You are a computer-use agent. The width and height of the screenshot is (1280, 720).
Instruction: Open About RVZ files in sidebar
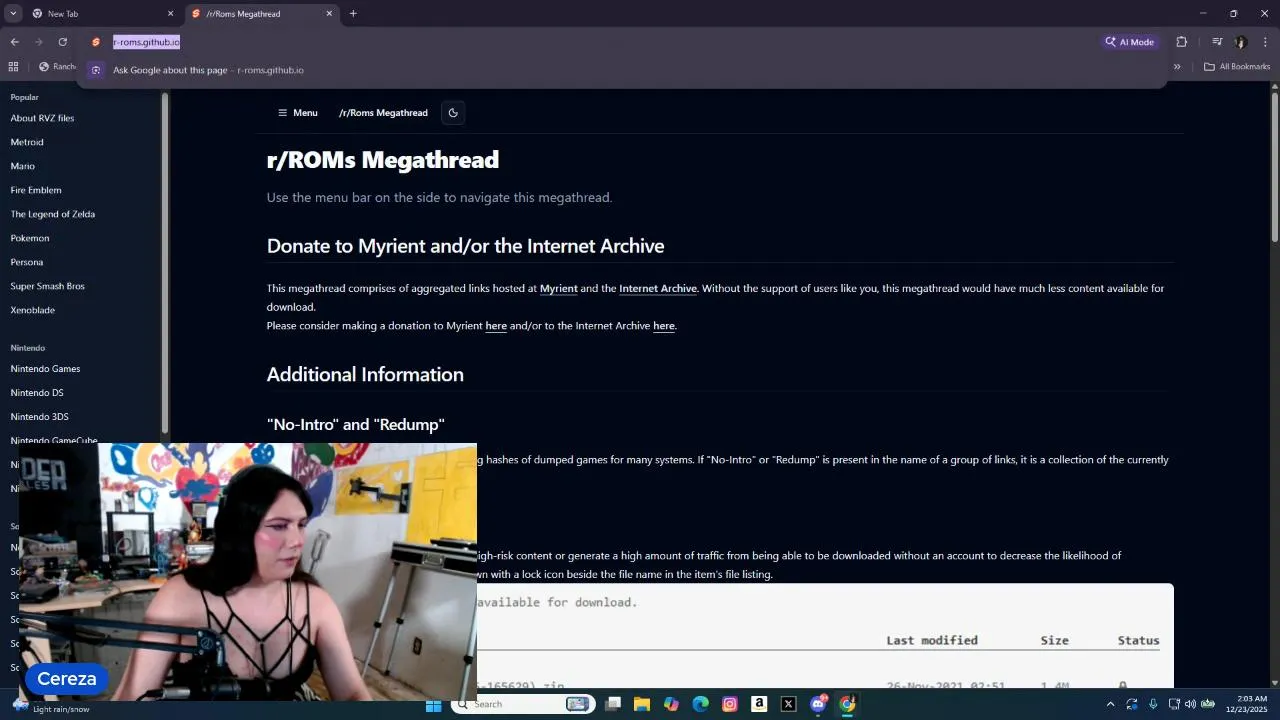pyautogui.click(x=42, y=118)
